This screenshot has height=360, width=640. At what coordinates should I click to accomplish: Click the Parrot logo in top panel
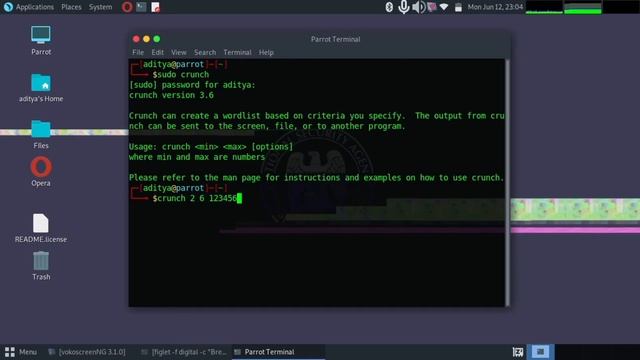pos(8,7)
